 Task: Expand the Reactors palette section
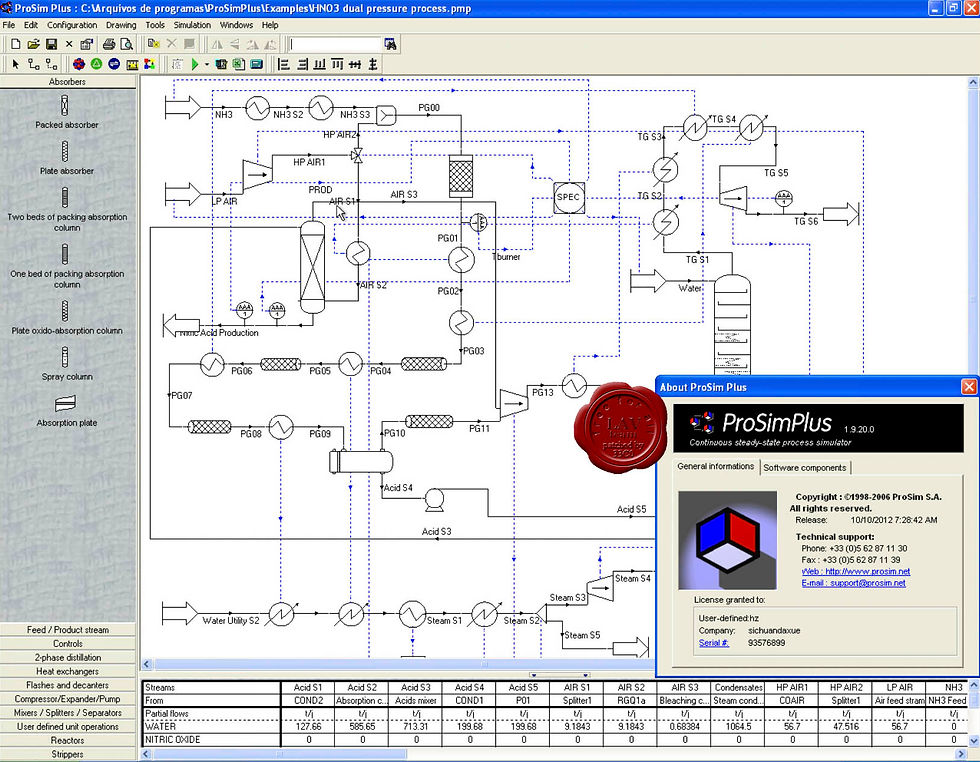coord(68,740)
